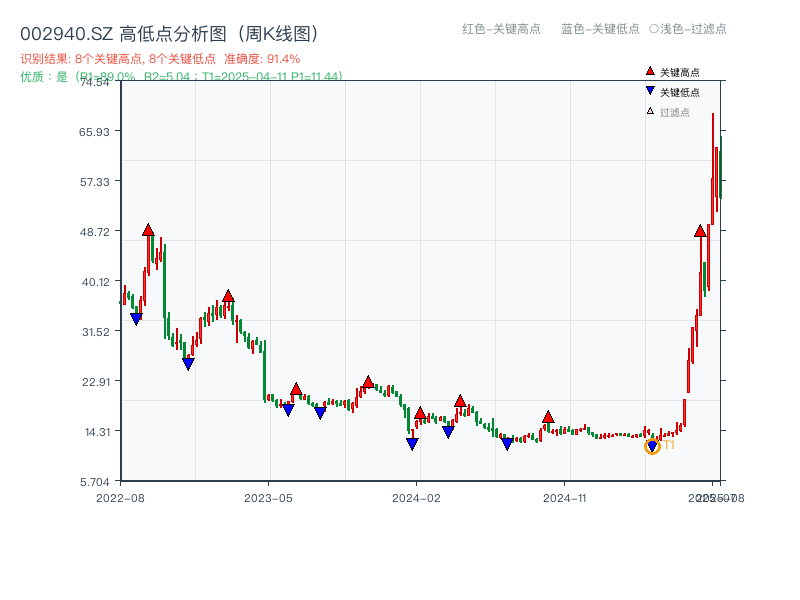The width and height of the screenshot is (800, 600).
Task: Click the 31.52 y-axis label
Action: pyautogui.click(x=95, y=332)
